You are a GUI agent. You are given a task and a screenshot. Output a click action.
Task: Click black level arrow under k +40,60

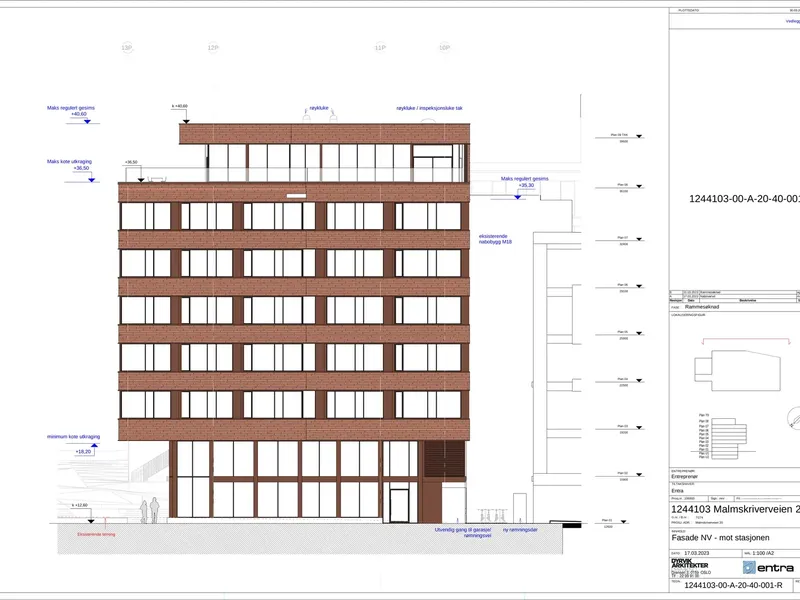pyautogui.click(x=186, y=121)
